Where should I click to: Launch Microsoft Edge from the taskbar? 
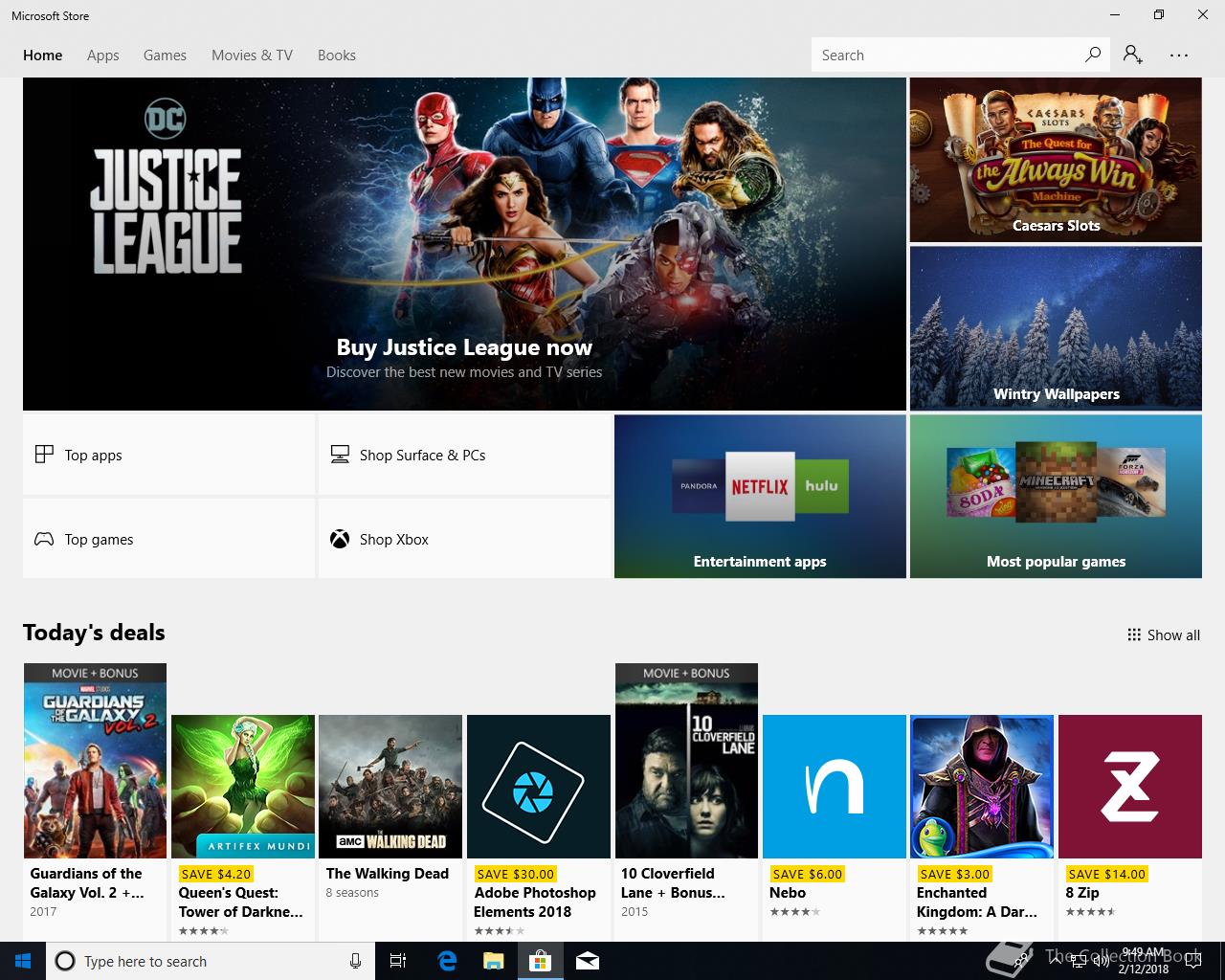click(x=446, y=961)
